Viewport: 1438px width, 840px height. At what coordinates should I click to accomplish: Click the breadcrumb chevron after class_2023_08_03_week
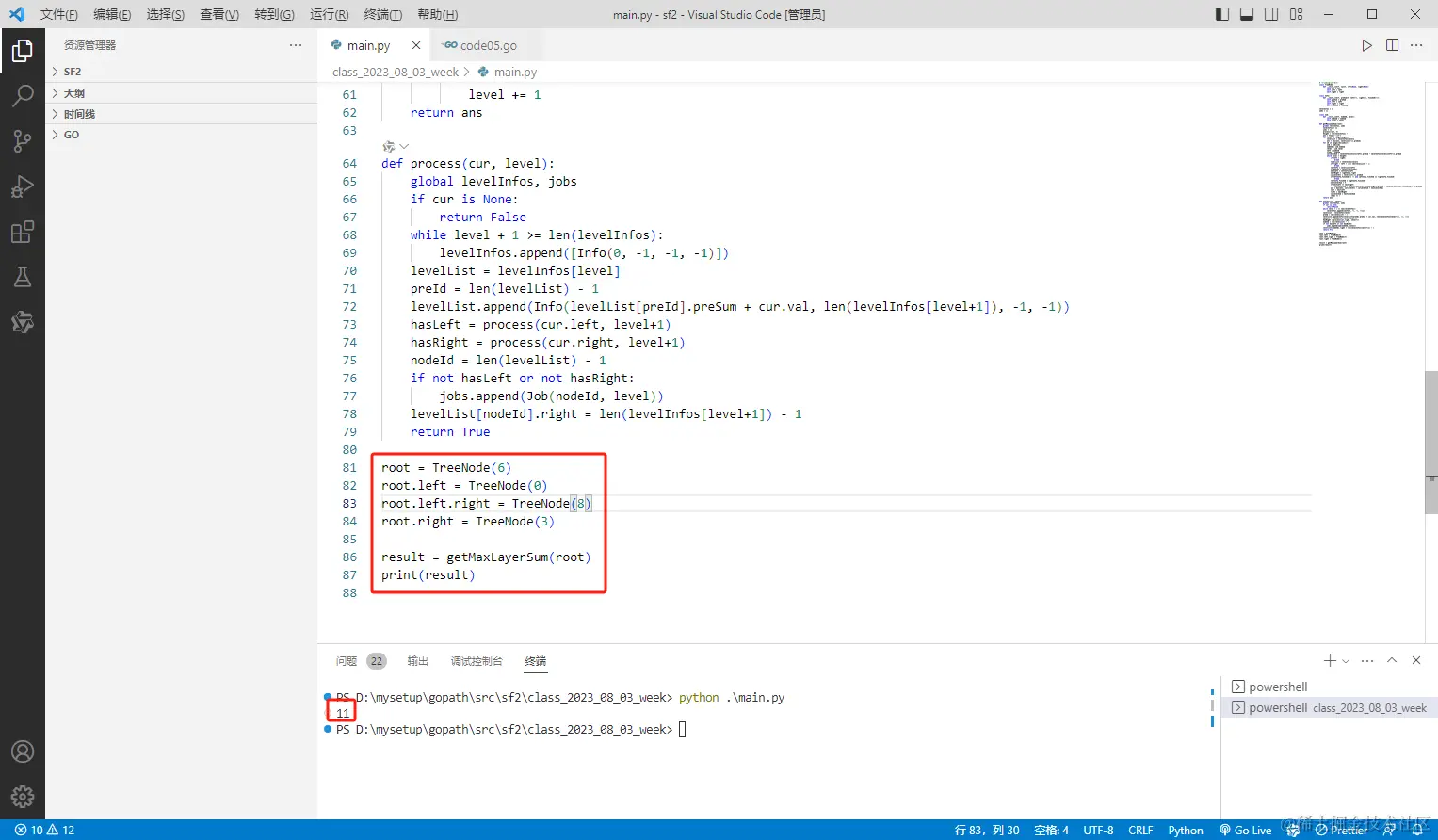pos(467,72)
